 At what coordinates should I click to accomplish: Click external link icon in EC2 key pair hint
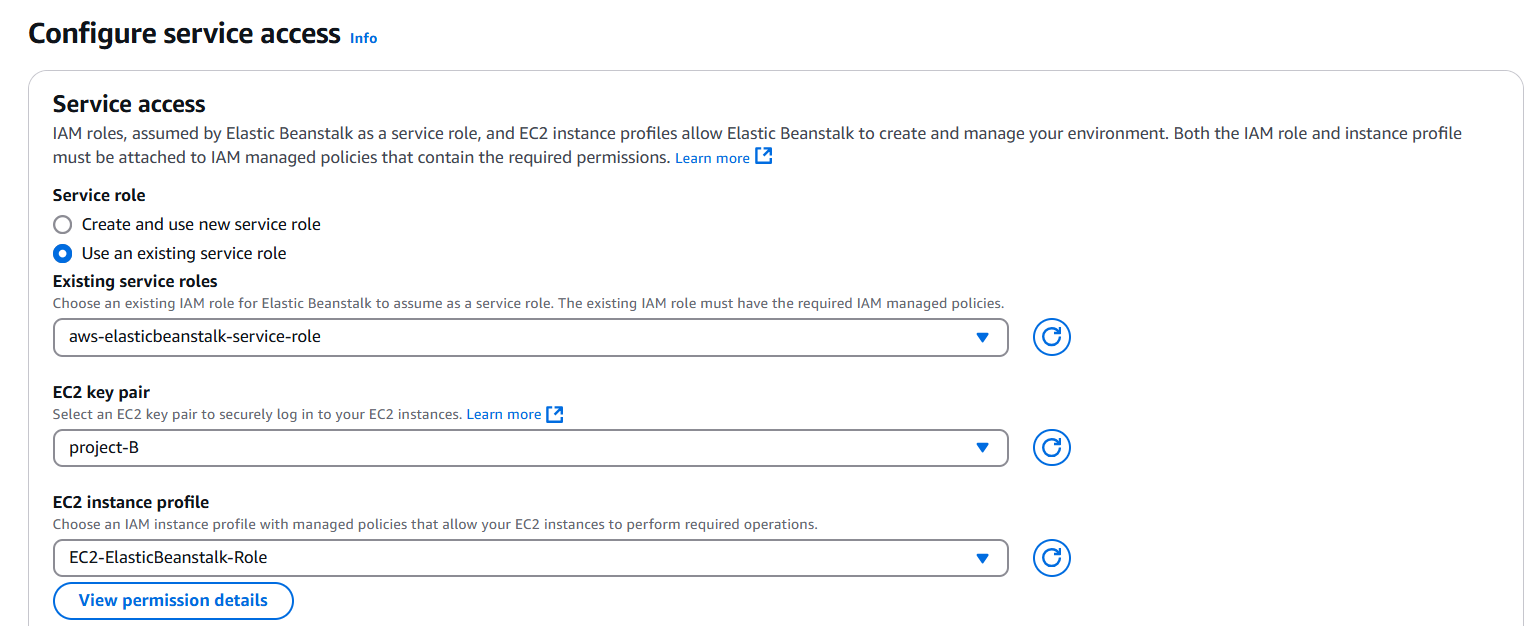(555, 414)
